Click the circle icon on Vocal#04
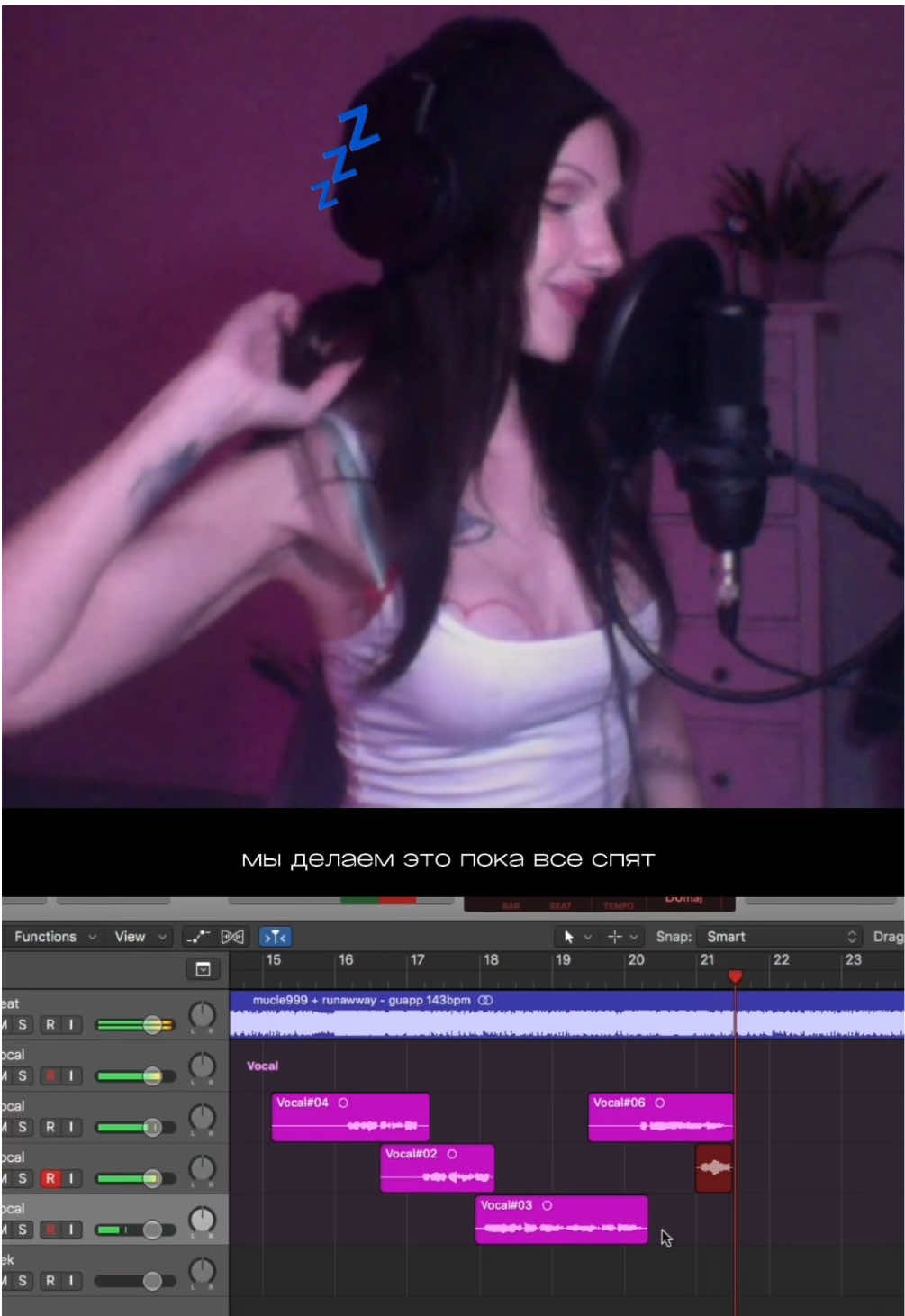Viewport: 905px width, 1316px height. [x=343, y=1103]
